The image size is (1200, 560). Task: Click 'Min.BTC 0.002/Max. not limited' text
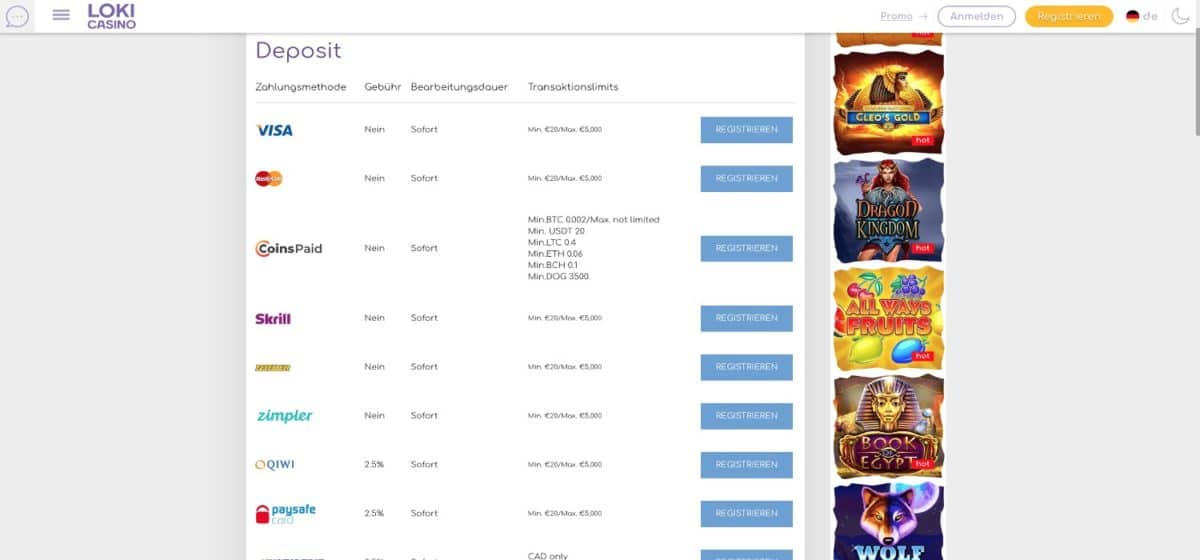[x=594, y=220]
